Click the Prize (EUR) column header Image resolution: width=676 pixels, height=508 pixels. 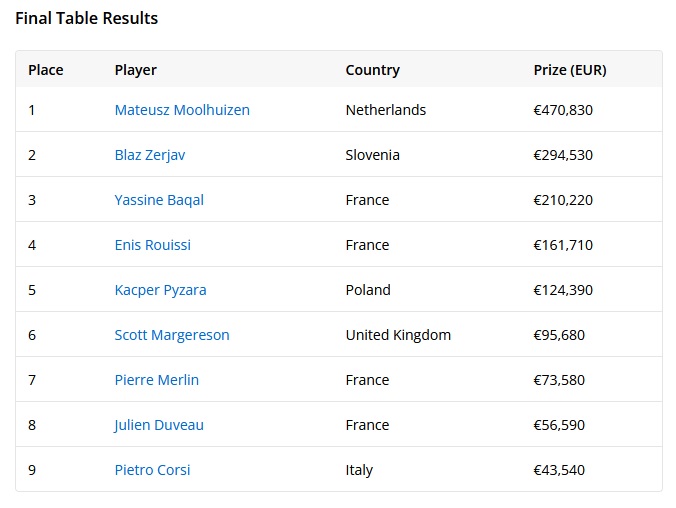(570, 70)
